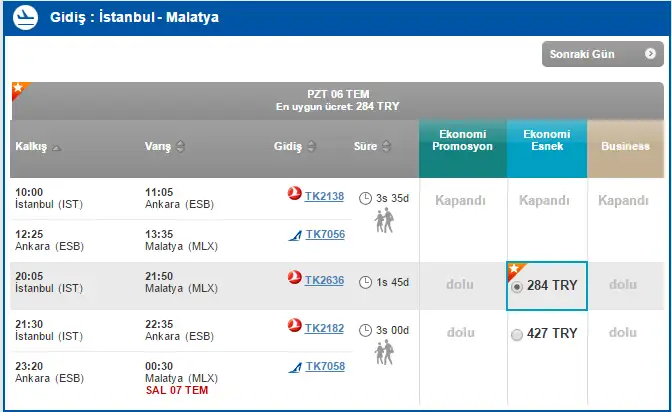The image size is (672, 412).
Task: Sort flights by Kalkış departure time
Action: pyautogui.click(x=57, y=148)
